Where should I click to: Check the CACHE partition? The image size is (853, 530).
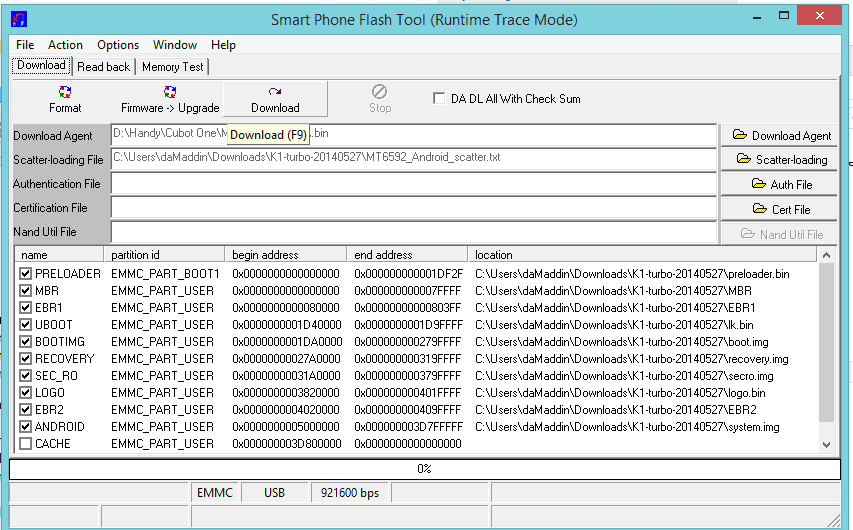click(x=25, y=443)
